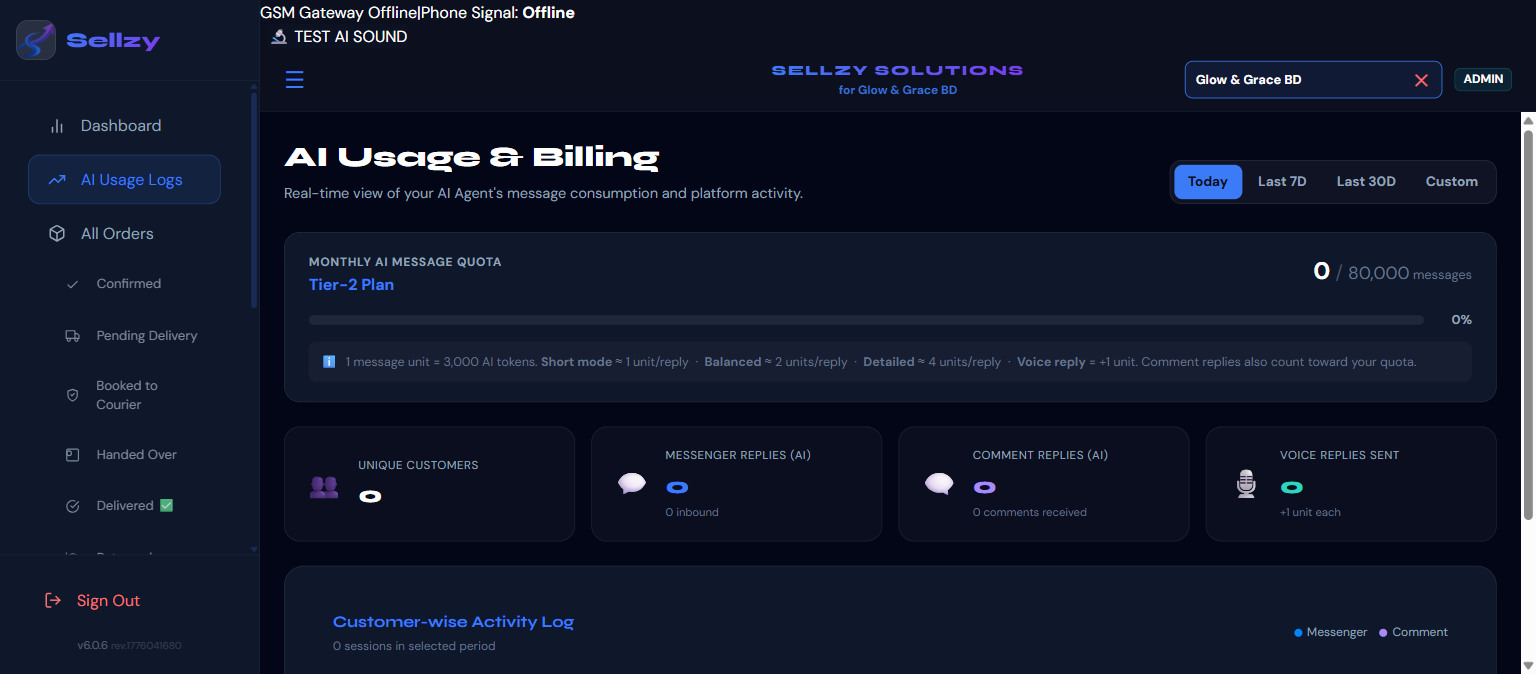Click the Unique Customers stat card
The width and height of the screenshot is (1536, 674).
point(430,484)
